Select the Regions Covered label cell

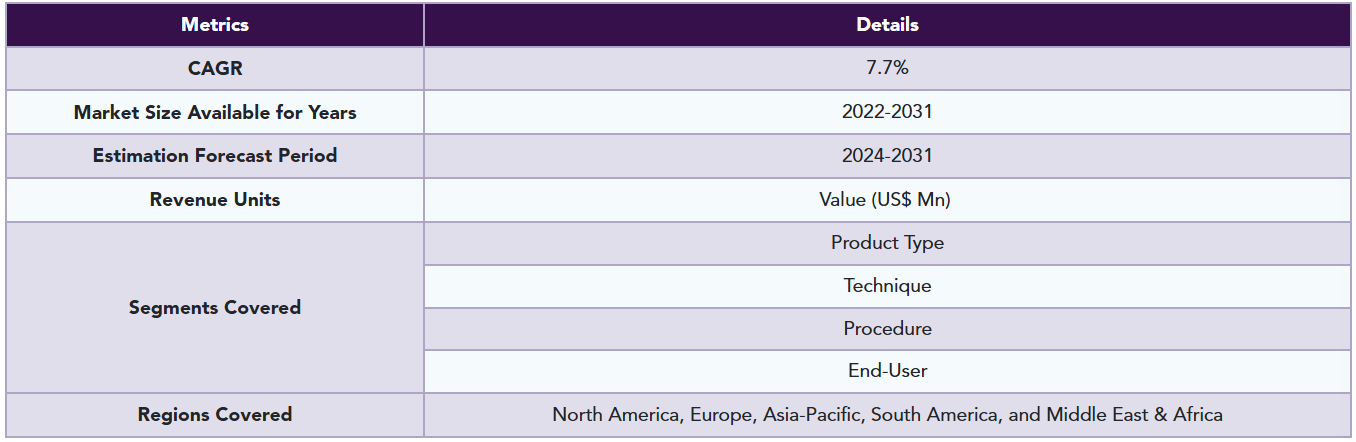point(215,414)
